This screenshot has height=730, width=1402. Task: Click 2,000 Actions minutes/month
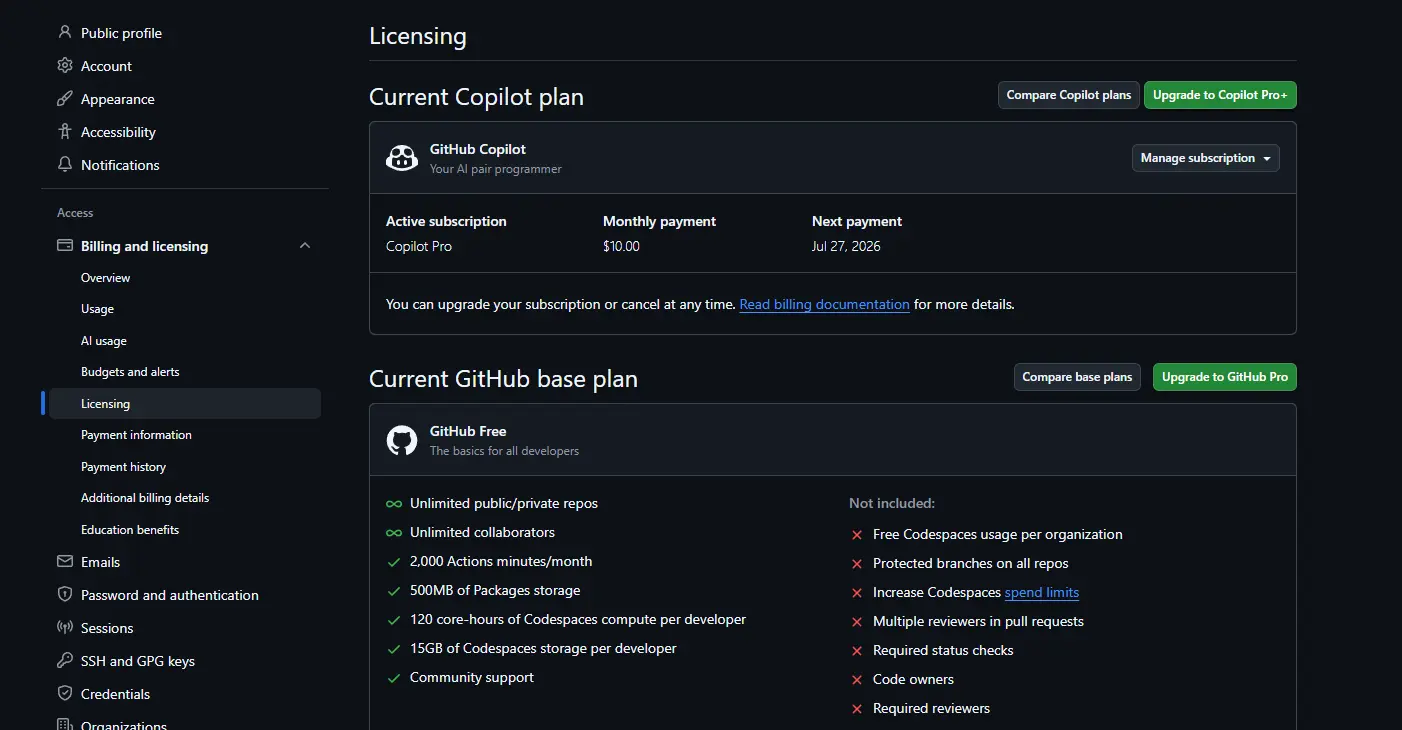501,561
